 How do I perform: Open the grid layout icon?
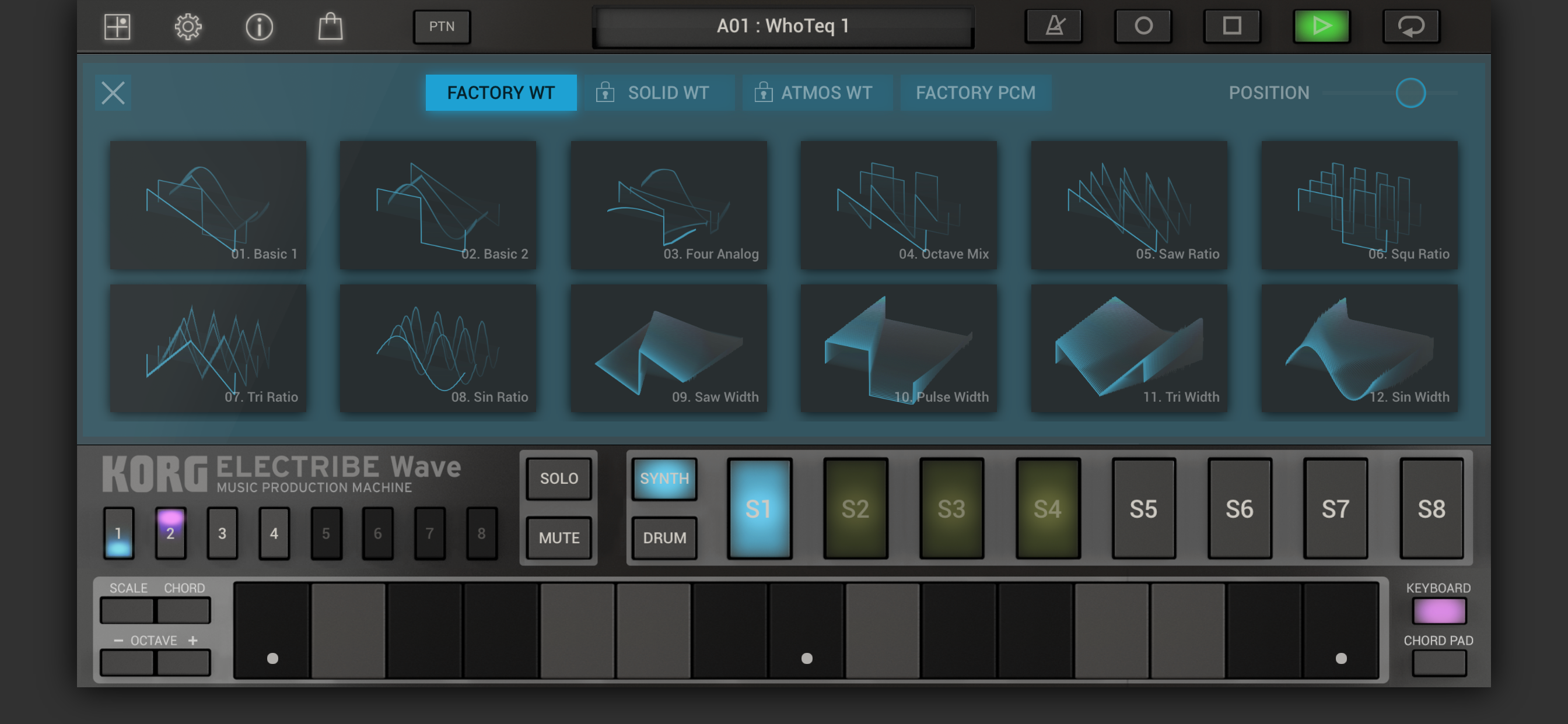pos(117,27)
